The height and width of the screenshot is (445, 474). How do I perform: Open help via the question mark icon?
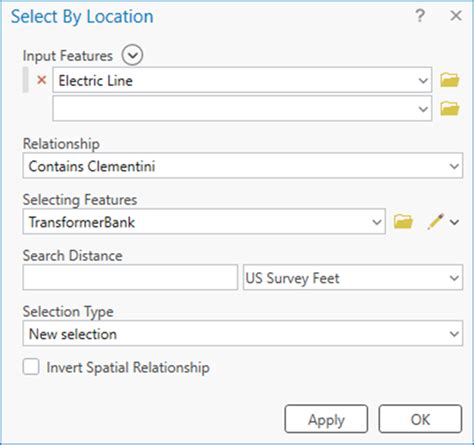(x=420, y=16)
